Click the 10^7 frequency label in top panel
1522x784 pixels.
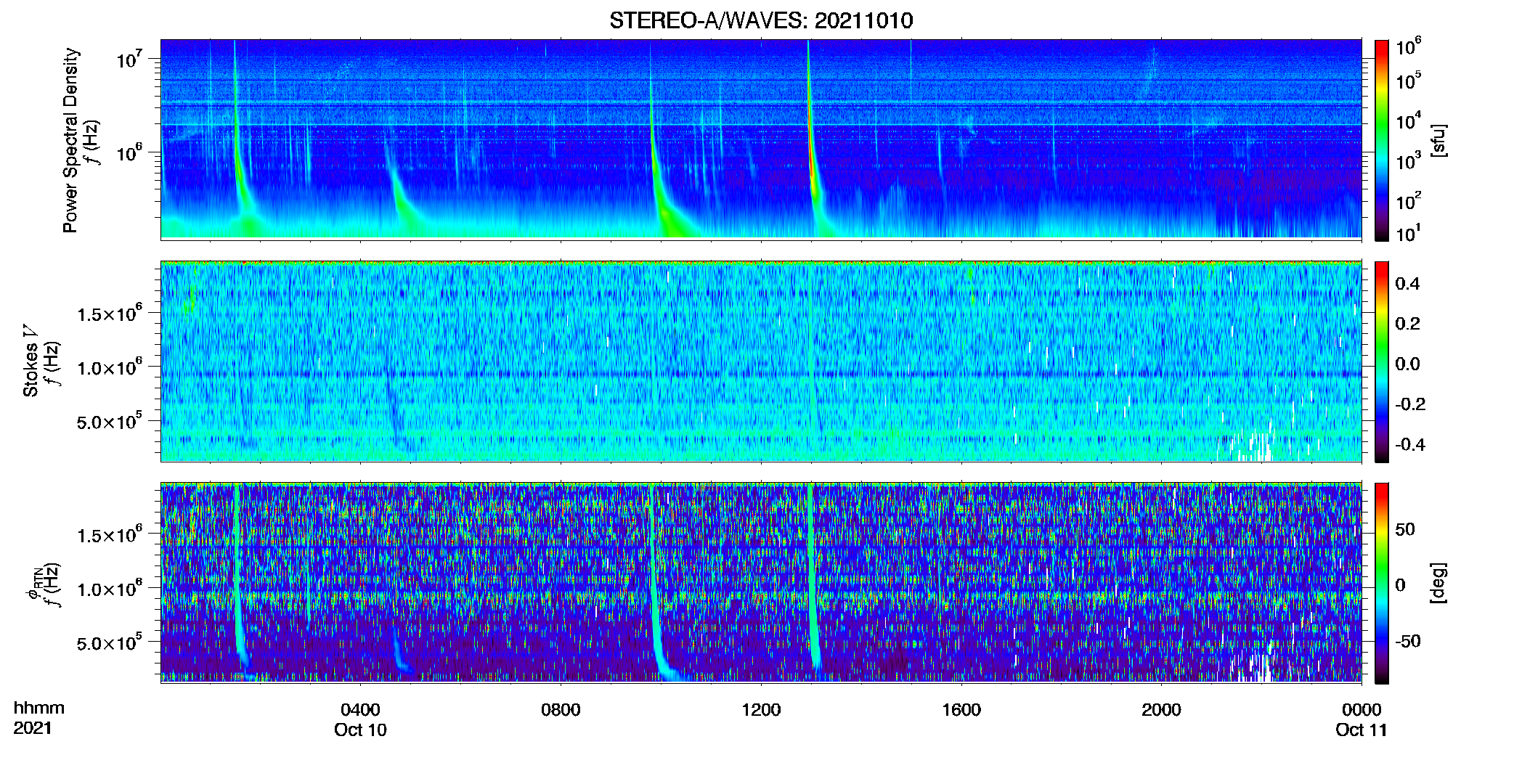click(129, 59)
